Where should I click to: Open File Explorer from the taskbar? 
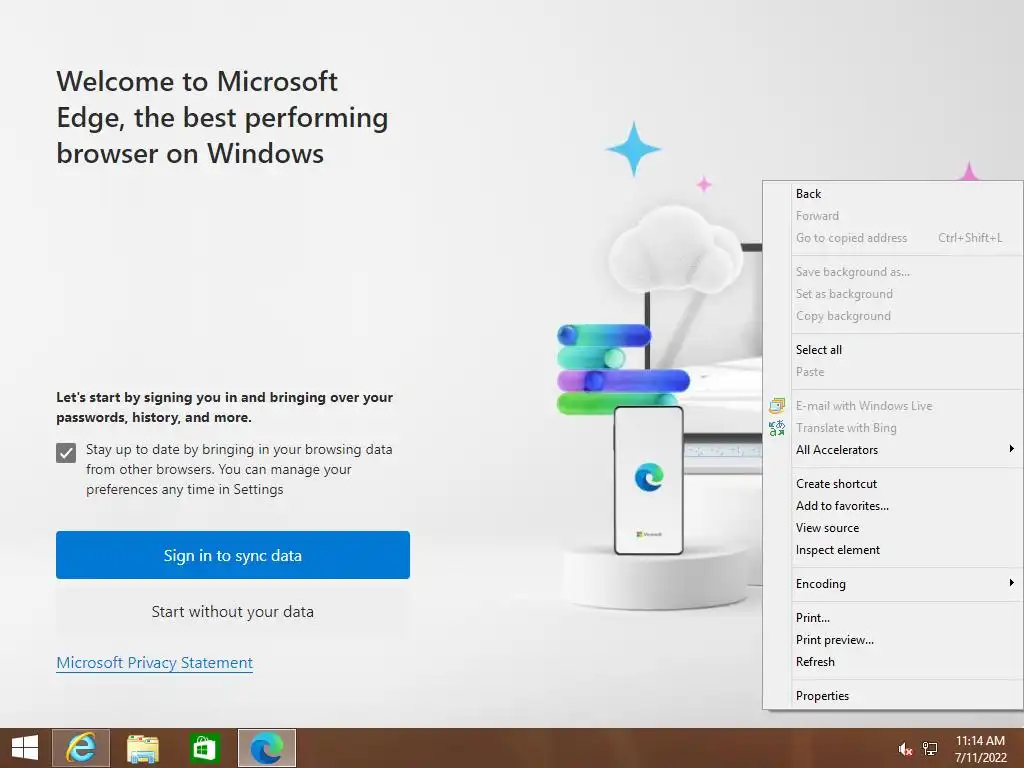142,748
